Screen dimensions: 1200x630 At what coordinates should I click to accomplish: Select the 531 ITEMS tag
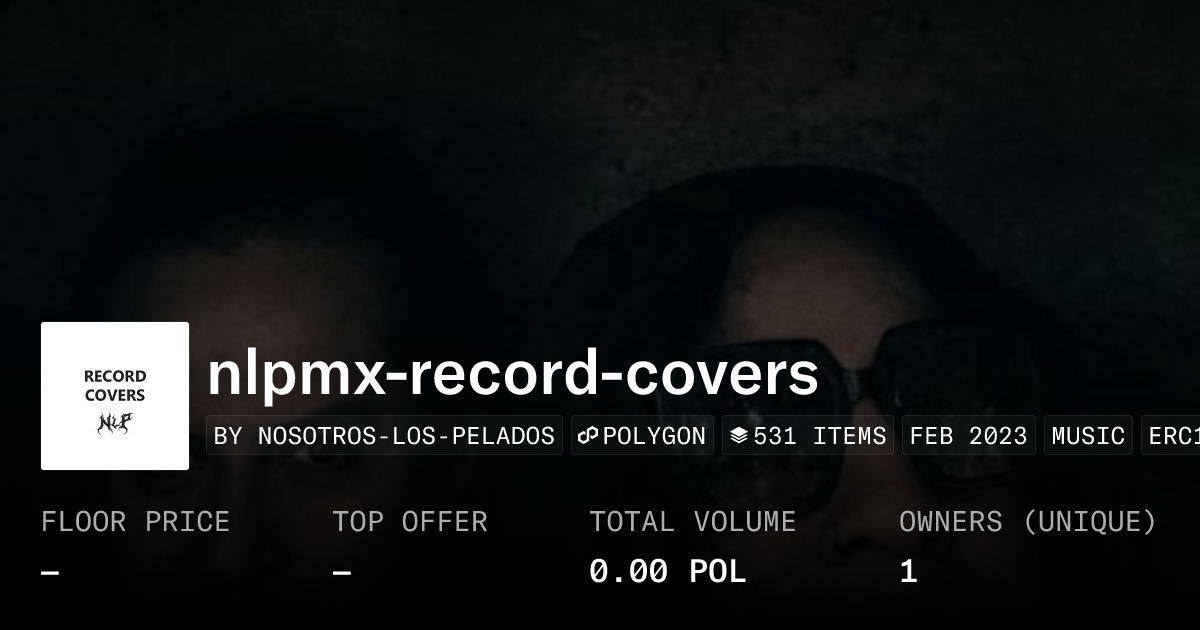pyautogui.click(x=808, y=436)
